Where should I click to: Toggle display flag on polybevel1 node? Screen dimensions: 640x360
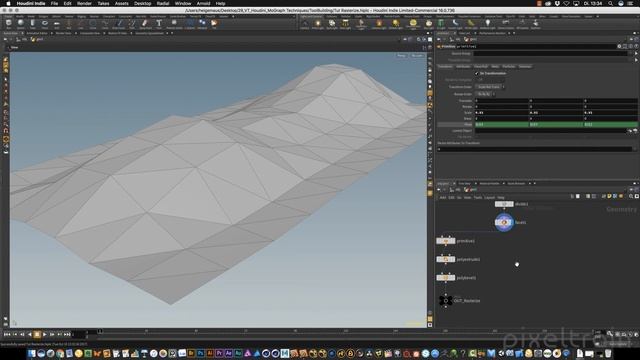[x=452, y=278]
